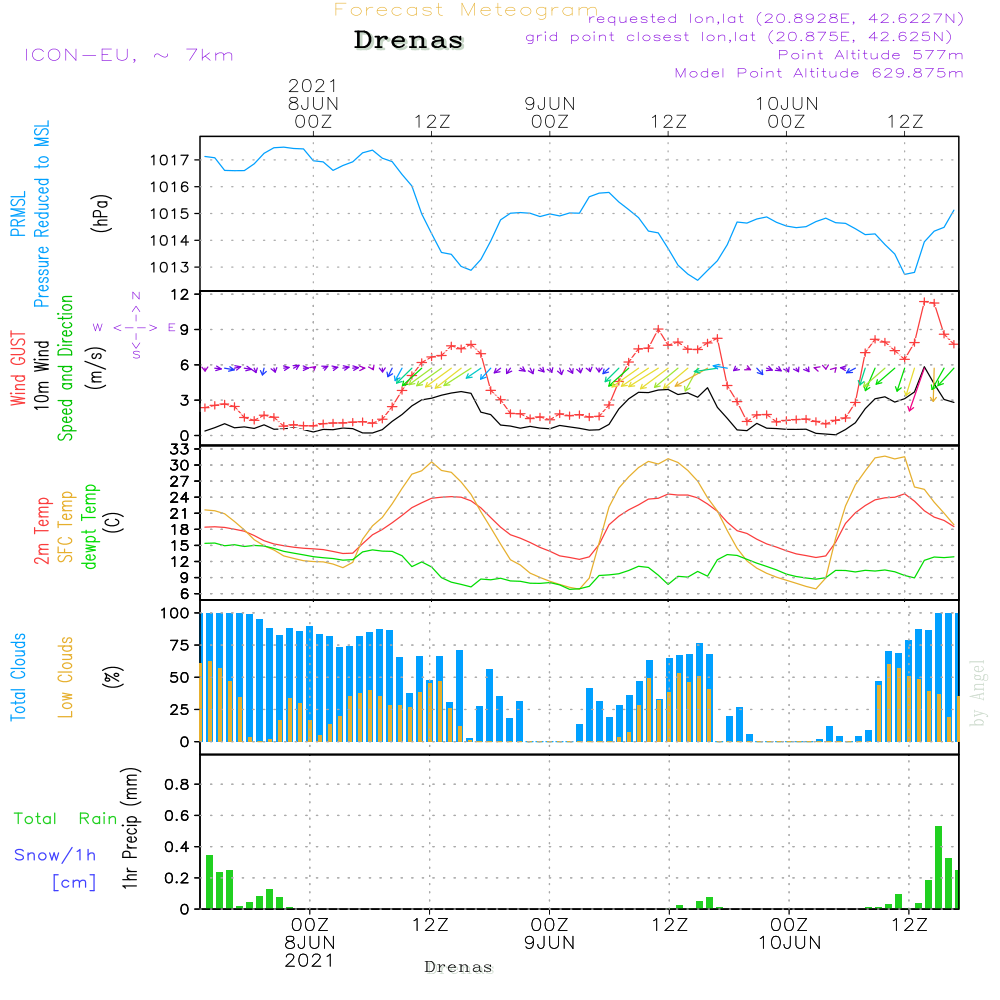This screenshot has height=1000, width=1000.
Task: Click green 'Speed and Direction' label
Action: pos(65,368)
